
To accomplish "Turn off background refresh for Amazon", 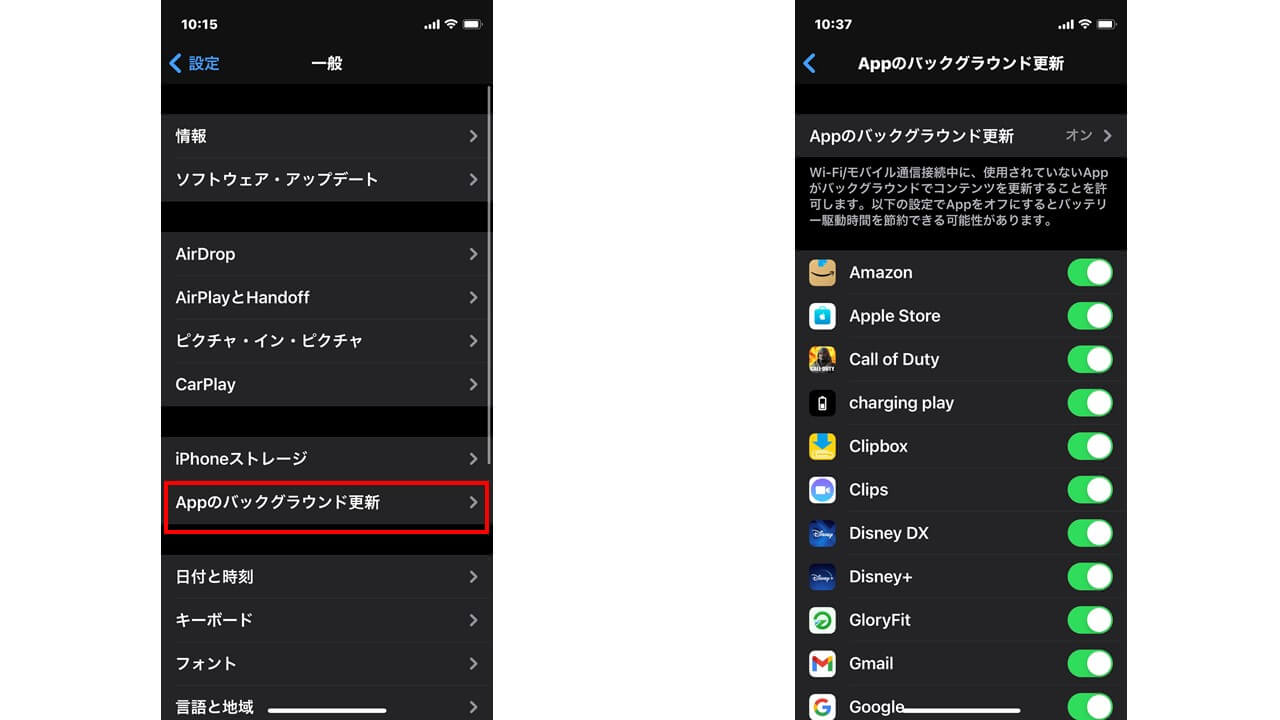I will [1090, 273].
